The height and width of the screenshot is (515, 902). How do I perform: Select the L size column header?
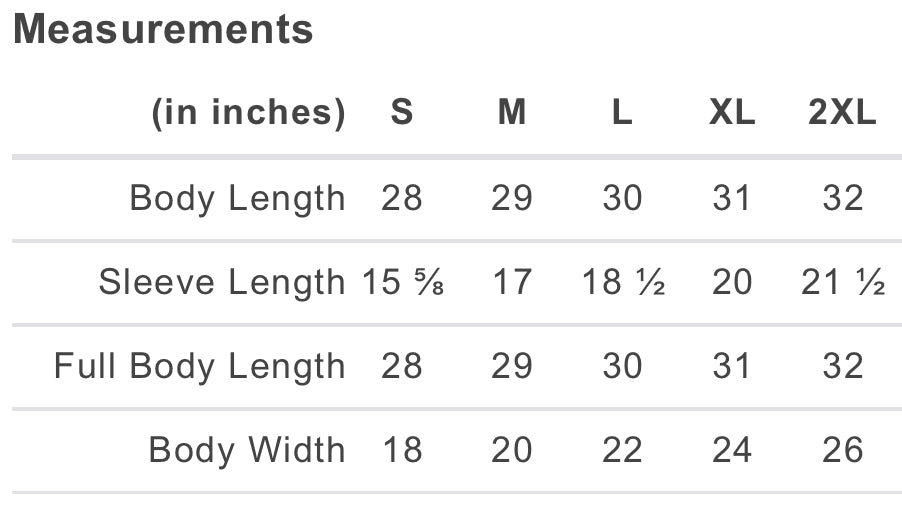[x=622, y=113]
